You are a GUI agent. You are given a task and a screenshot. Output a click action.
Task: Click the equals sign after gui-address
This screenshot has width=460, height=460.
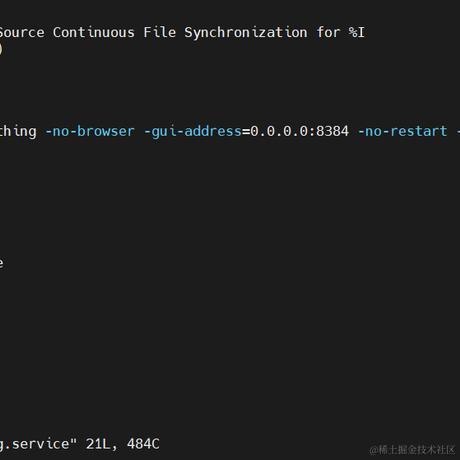click(x=246, y=132)
